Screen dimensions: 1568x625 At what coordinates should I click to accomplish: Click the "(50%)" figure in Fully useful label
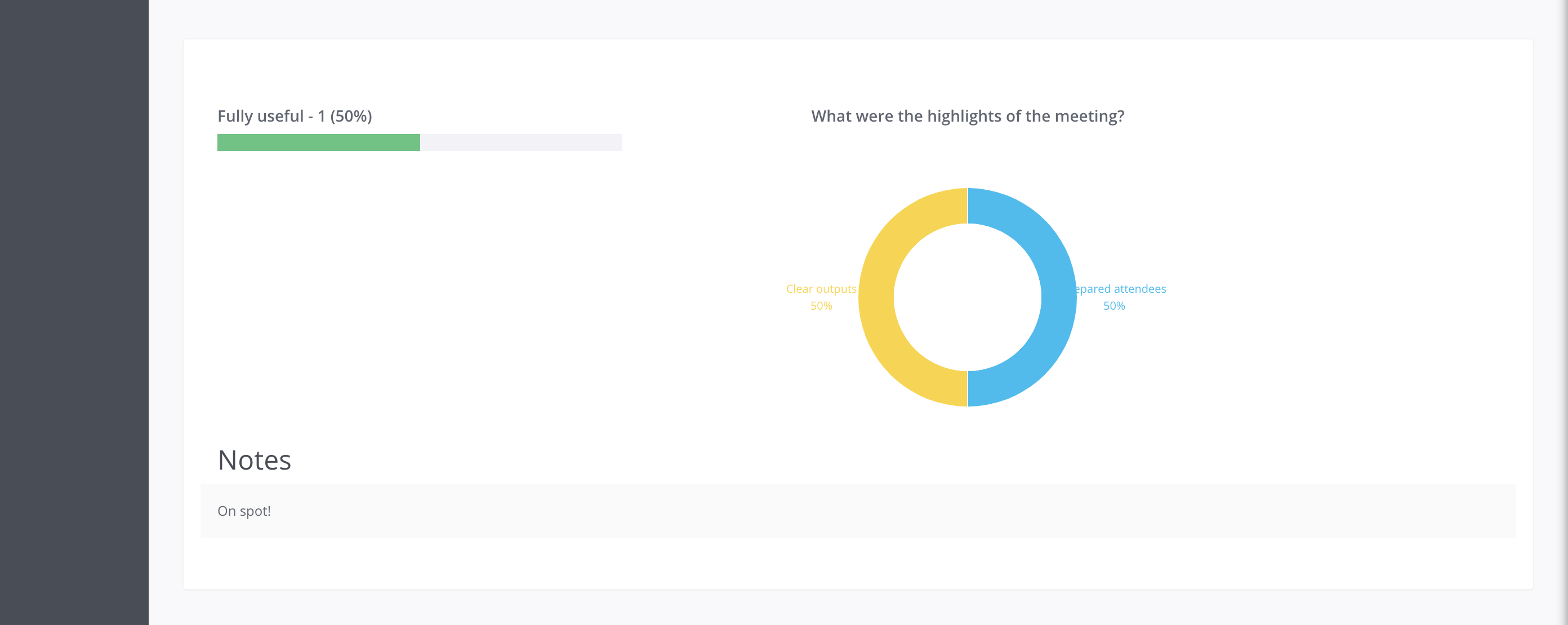click(x=351, y=116)
